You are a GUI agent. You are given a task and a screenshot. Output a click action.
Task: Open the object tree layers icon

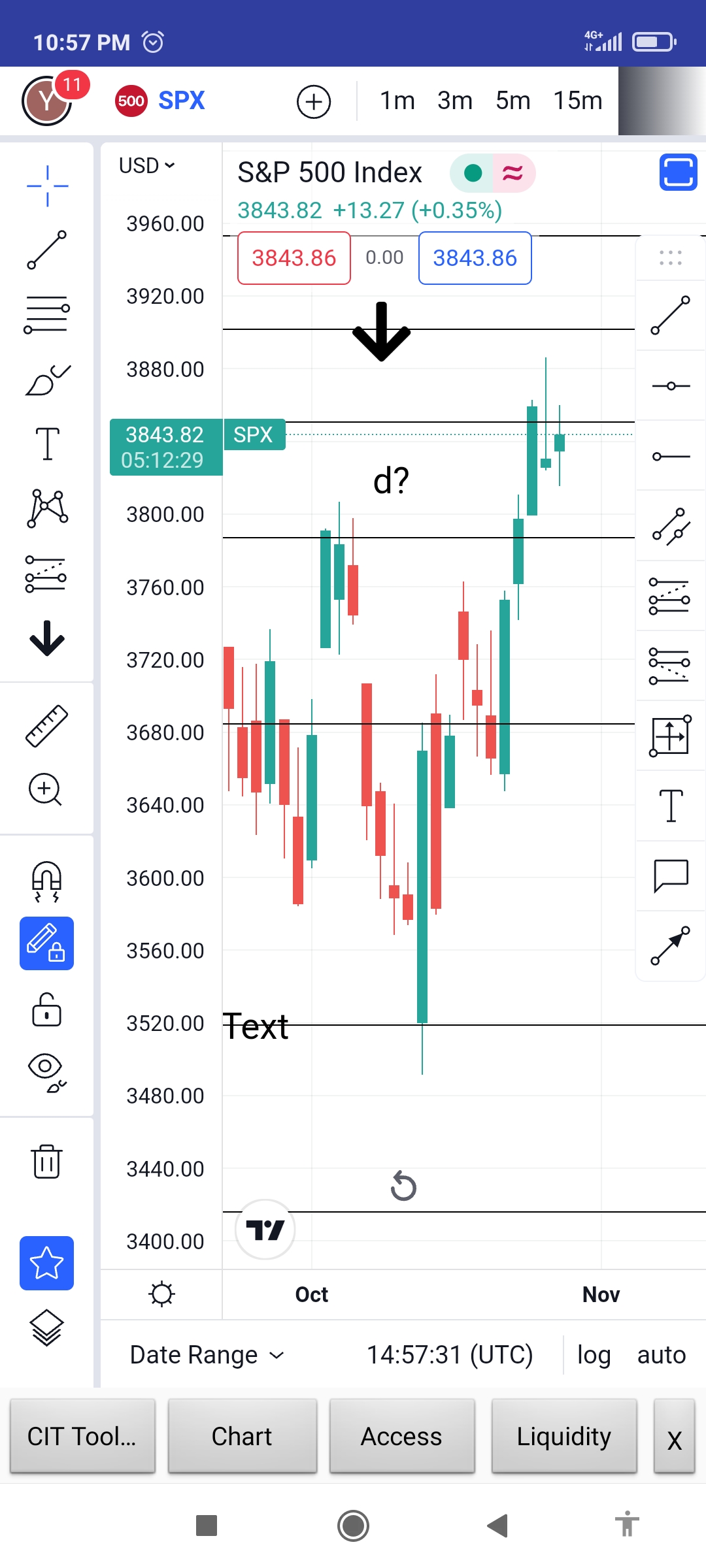pos(47,1328)
